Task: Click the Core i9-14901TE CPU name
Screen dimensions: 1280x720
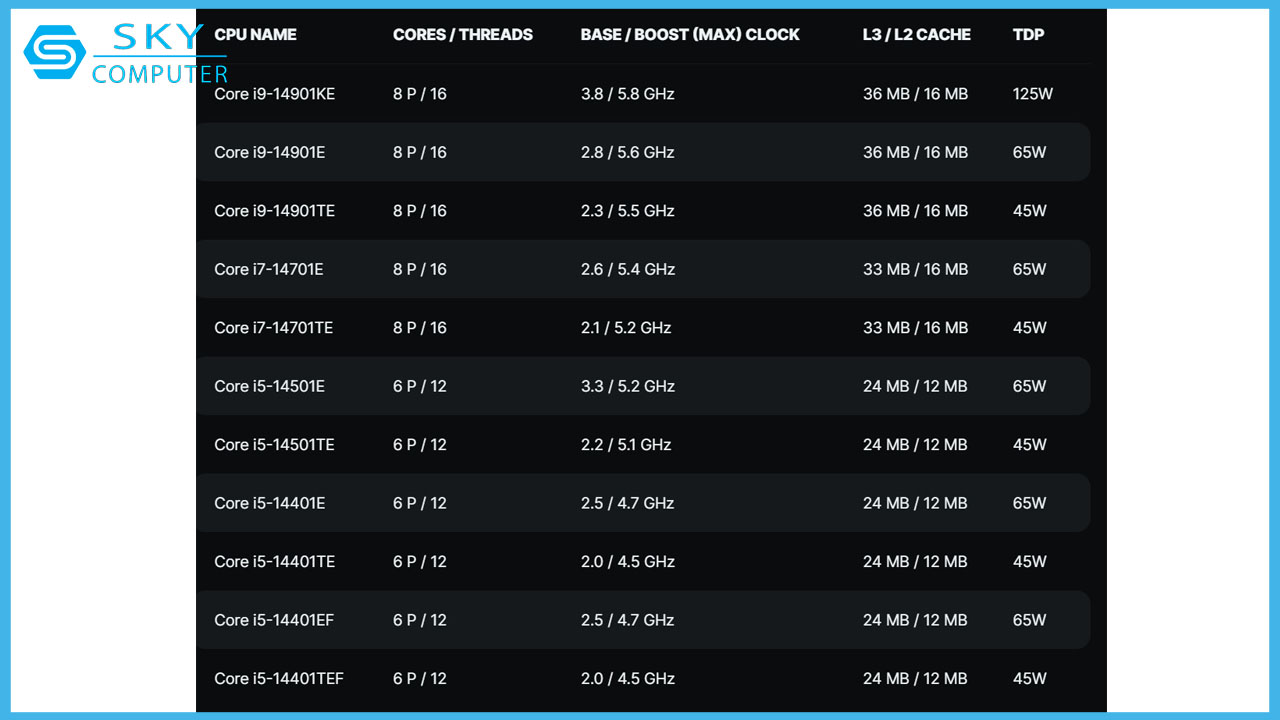Action: coord(274,211)
